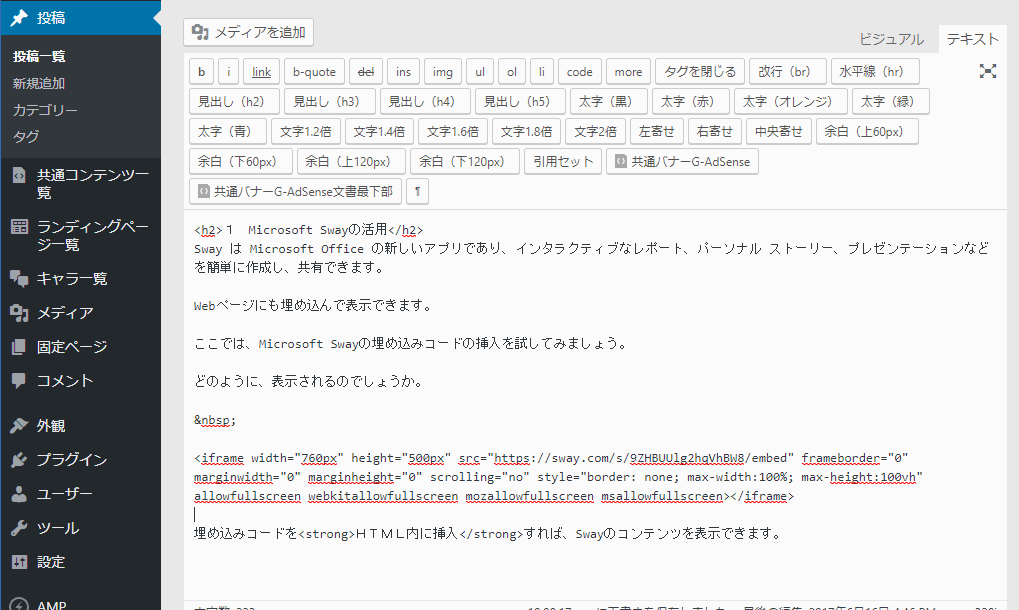Apply 太字（オレンジ）bold orange
This screenshot has width=1019, height=610.
tap(791, 101)
